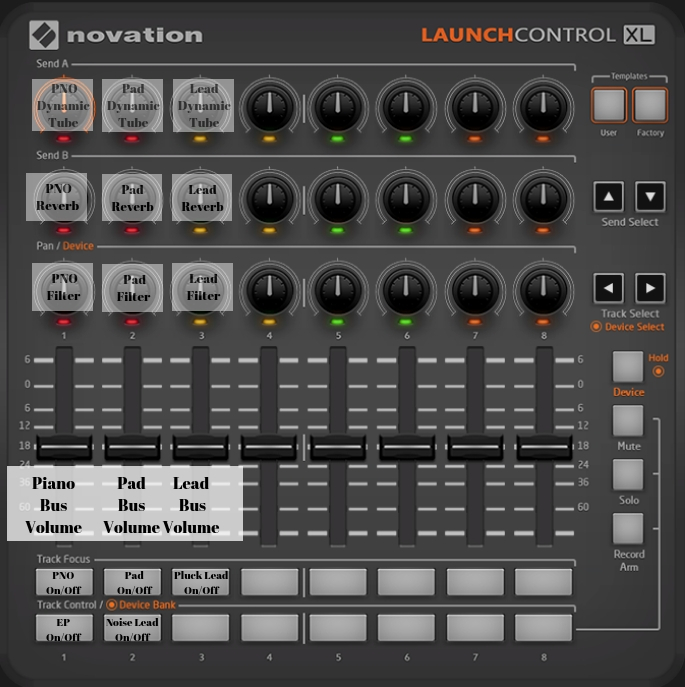685x687 pixels.
Task: Click Track Focus button of channel 5
Action: point(338,582)
